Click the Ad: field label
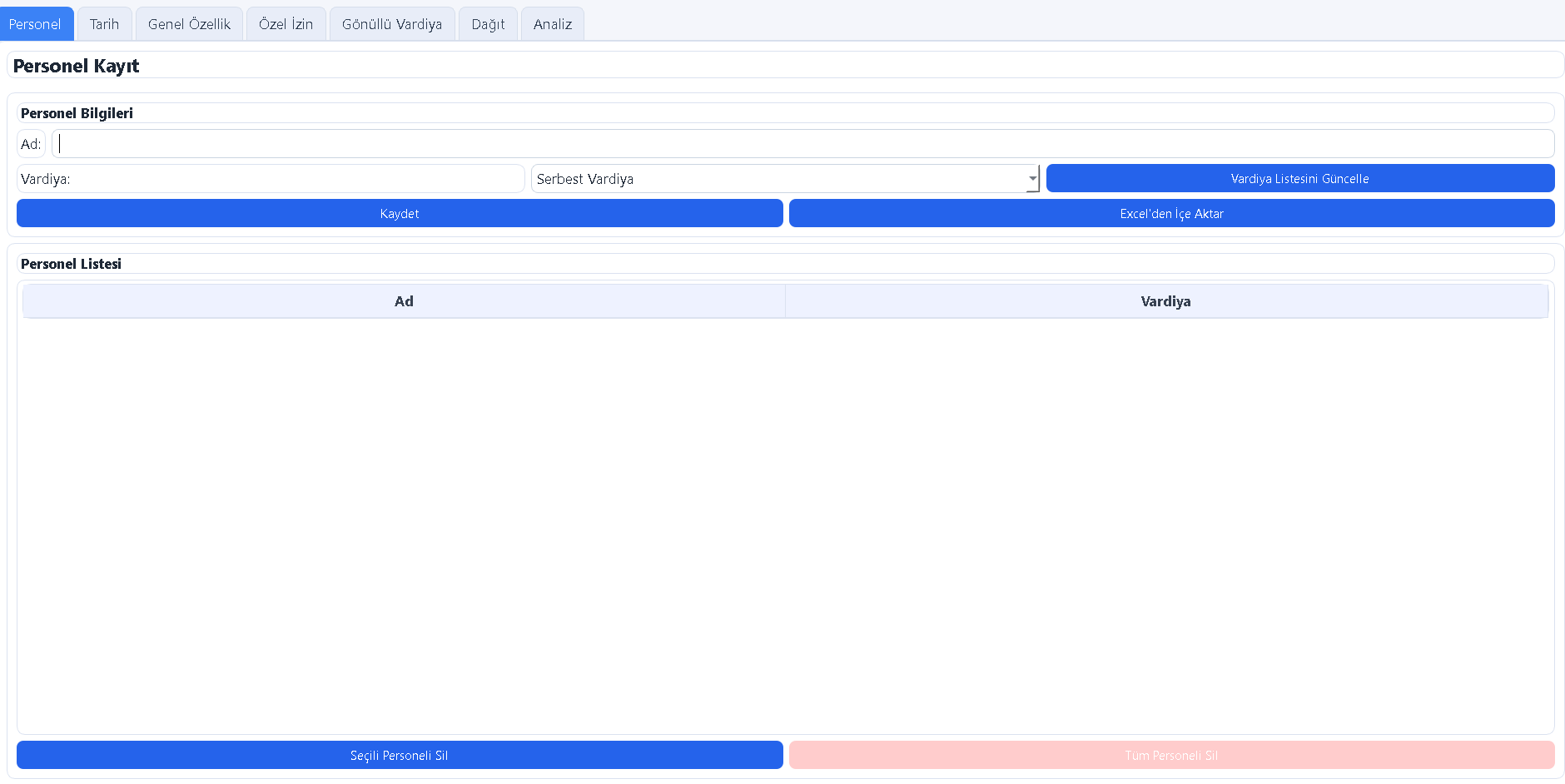 (31, 144)
